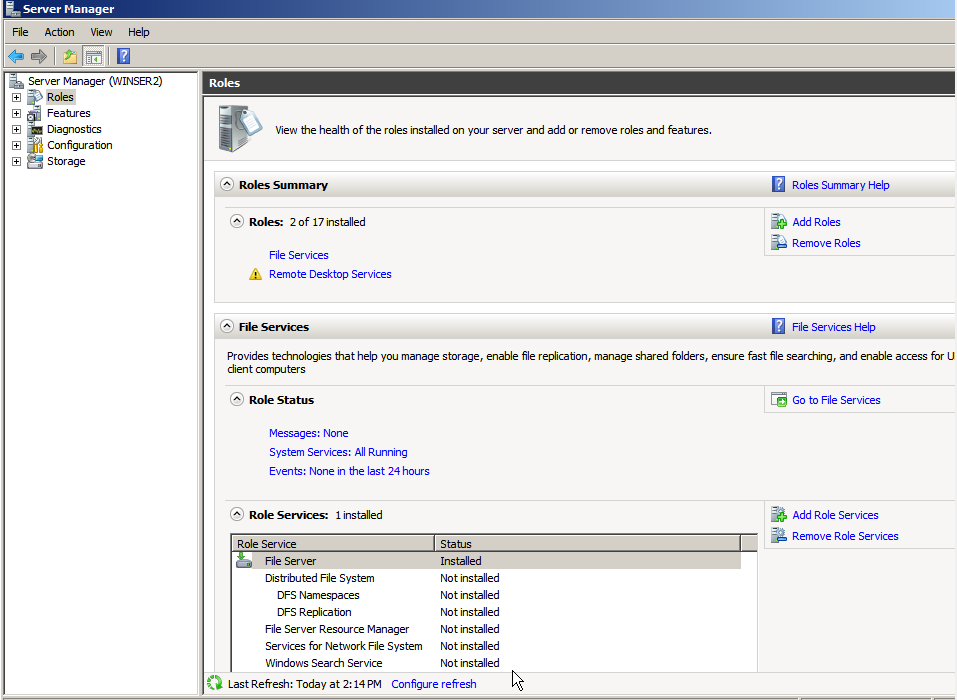Open the File Services role link
This screenshot has width=957, height=700.
coord(298,255)
